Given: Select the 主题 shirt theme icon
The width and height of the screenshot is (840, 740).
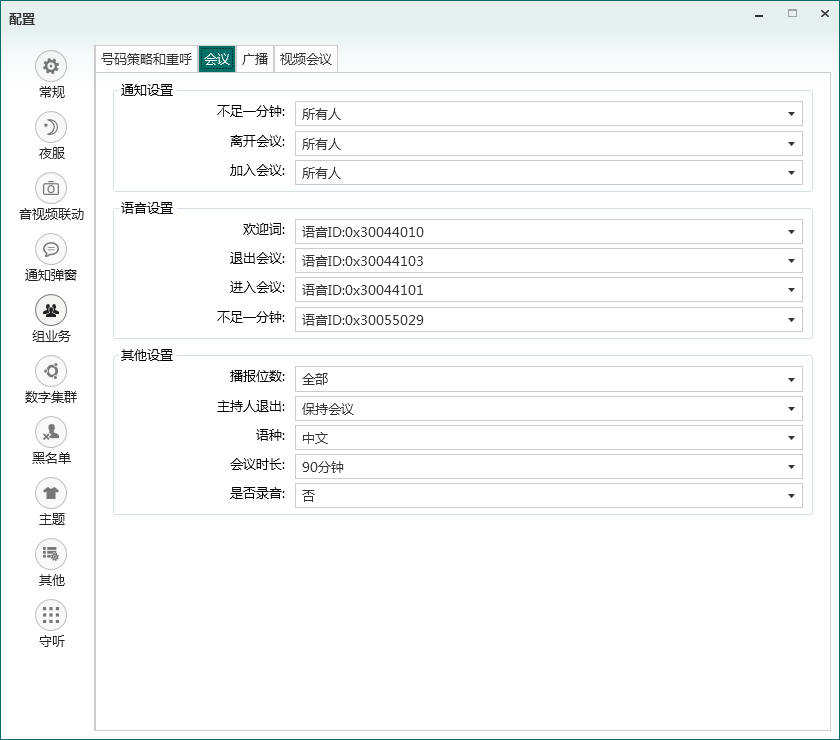Looking at the screenshot, I should pos(51,493).
